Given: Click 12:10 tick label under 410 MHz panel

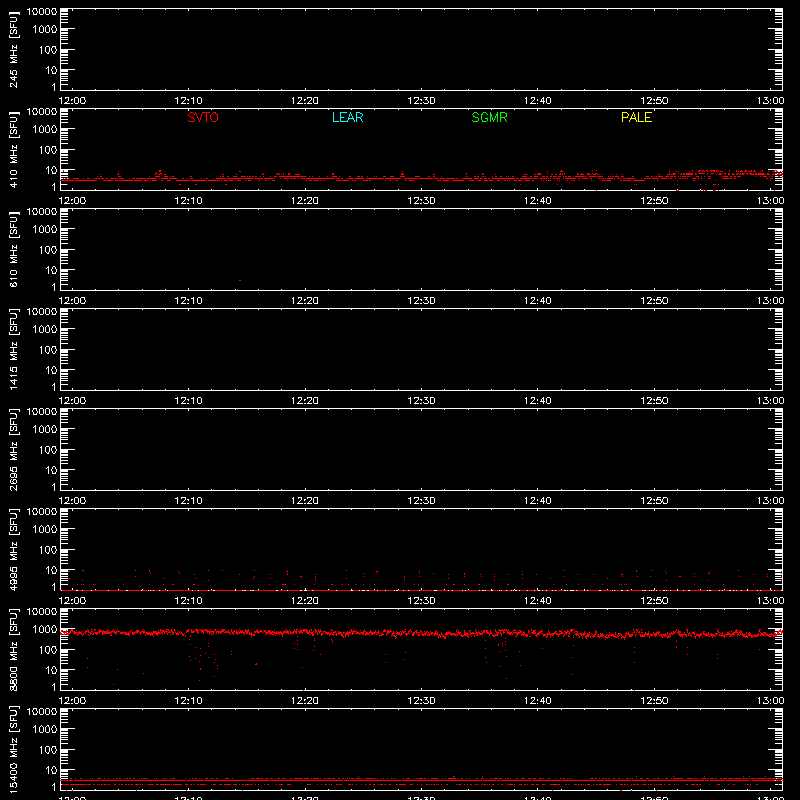Looking at the screenshot, I should pyautogui.click(x=188, y=201).
